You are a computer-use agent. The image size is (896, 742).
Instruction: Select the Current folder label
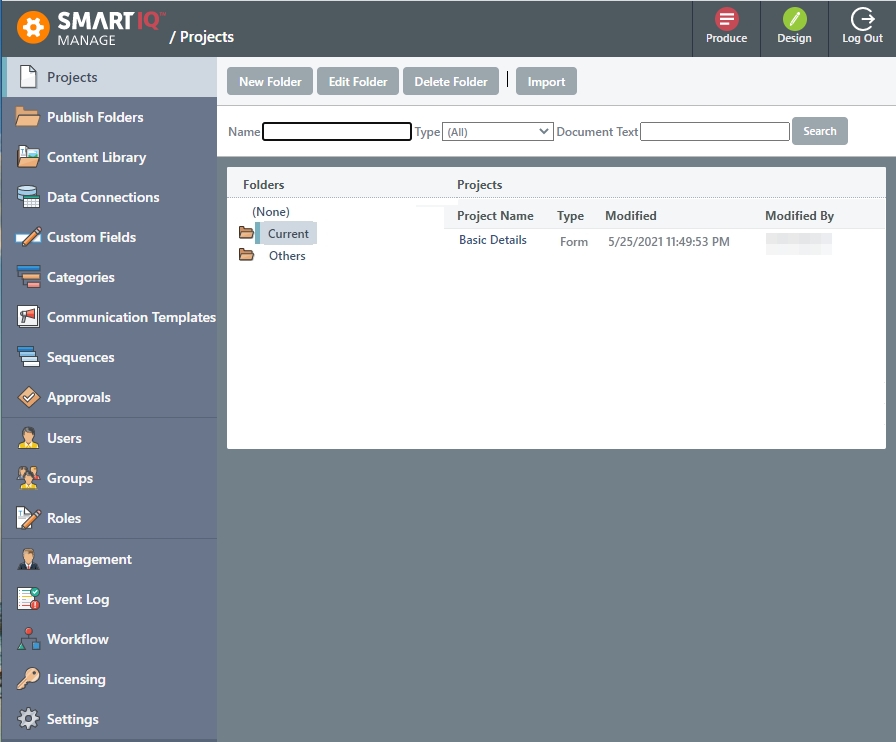[x=288, y=233]
